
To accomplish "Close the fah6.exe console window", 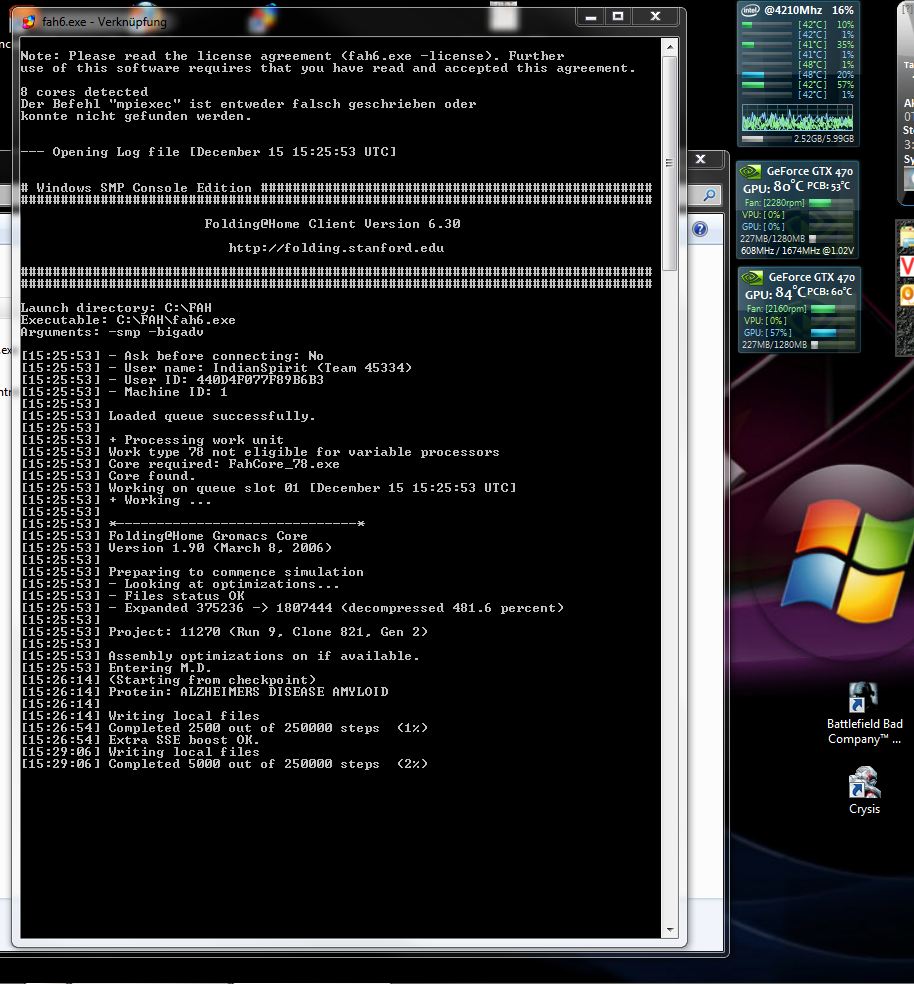I will click(656, 17).
